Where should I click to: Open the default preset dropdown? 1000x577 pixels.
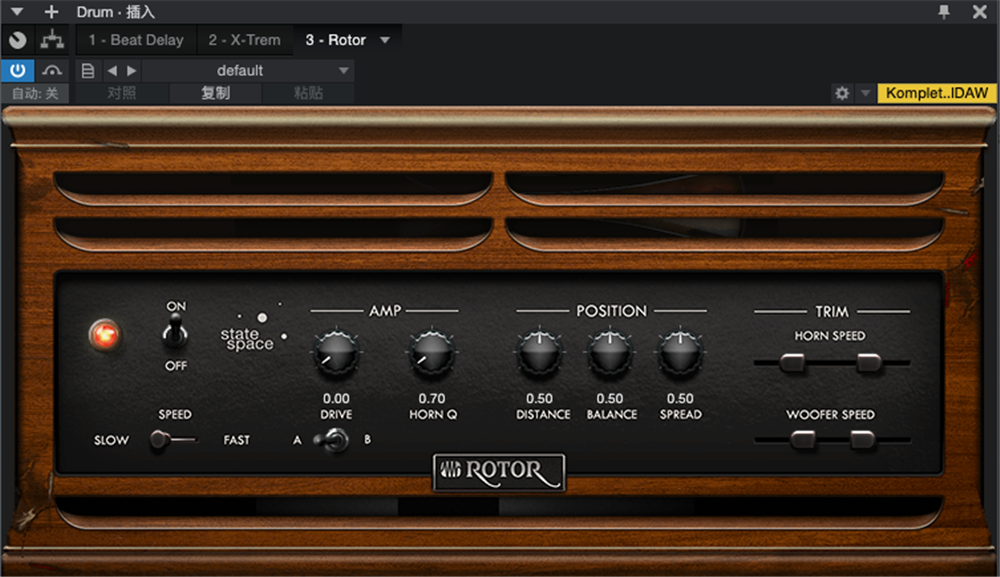[247, 70]
